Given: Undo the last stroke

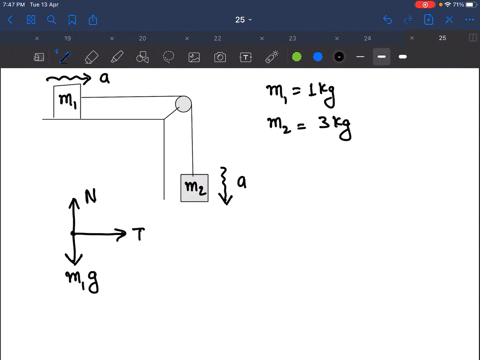Looking at the screenshot, I should 387,20.
